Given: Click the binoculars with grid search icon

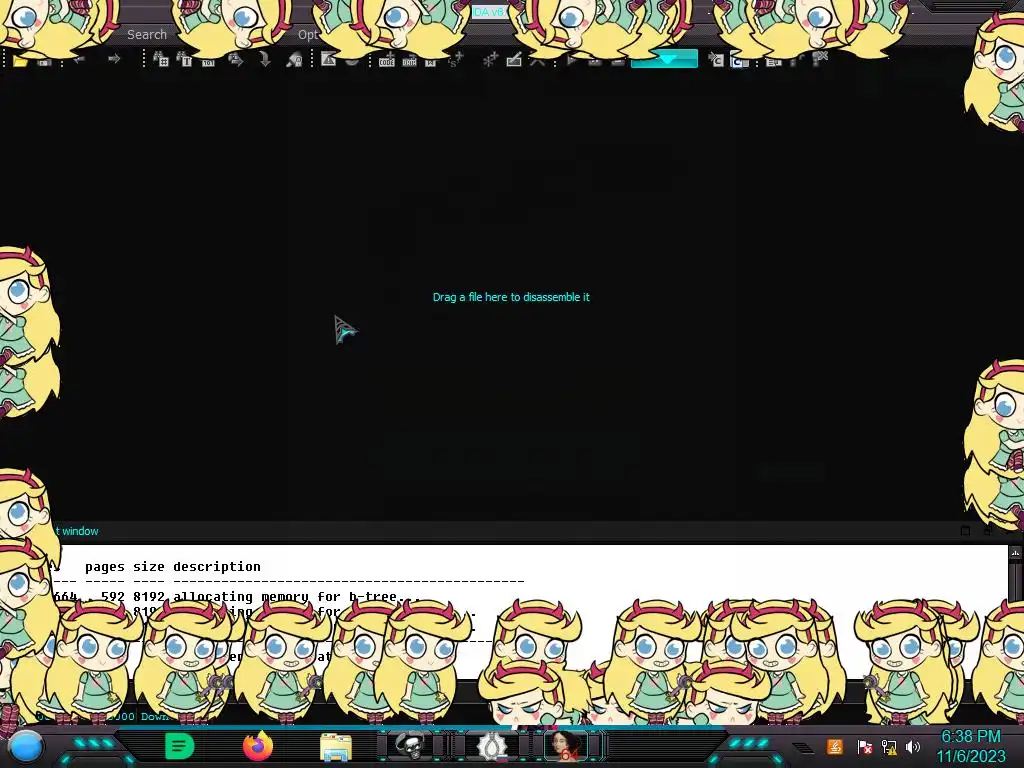Looking at the screenshot, I should tap(161, 60).
